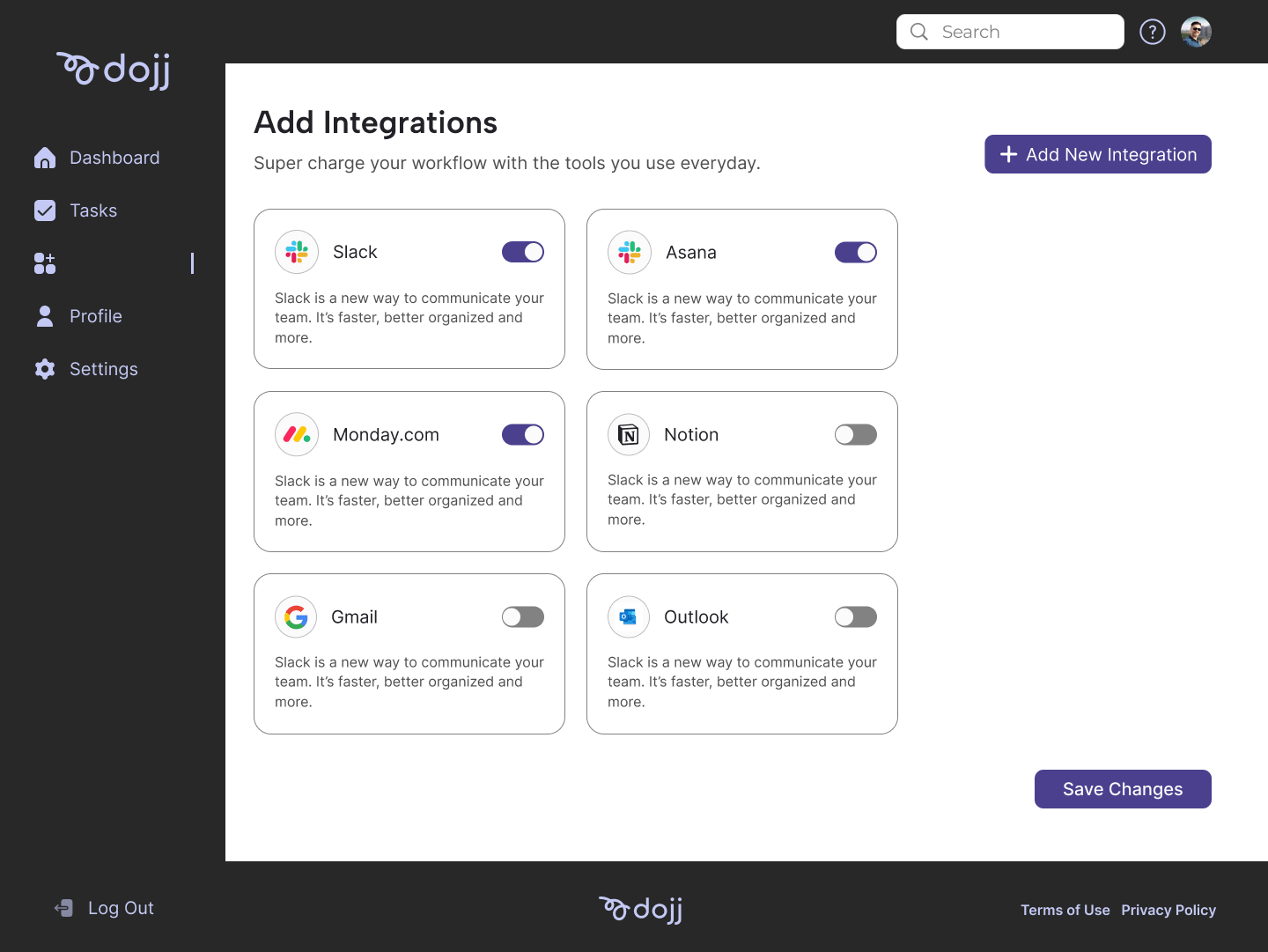Focus the Search input field

tap(1010, 32)
